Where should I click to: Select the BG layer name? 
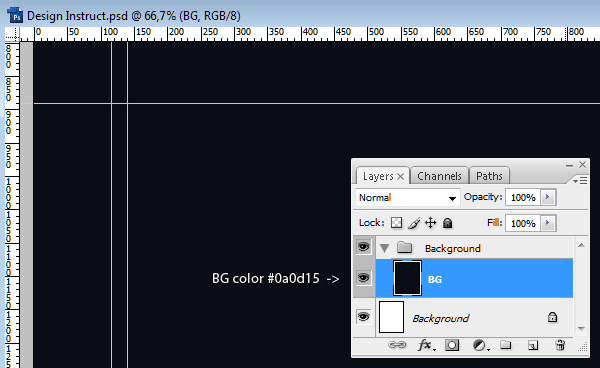pyautogui.click(x=435, y=279)
